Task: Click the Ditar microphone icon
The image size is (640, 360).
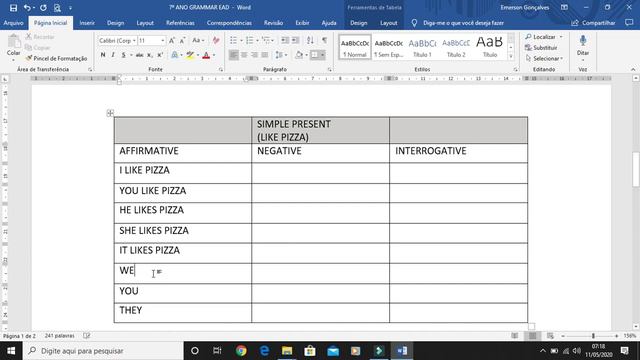Action: pyautogui.click(x=583, y=41)
